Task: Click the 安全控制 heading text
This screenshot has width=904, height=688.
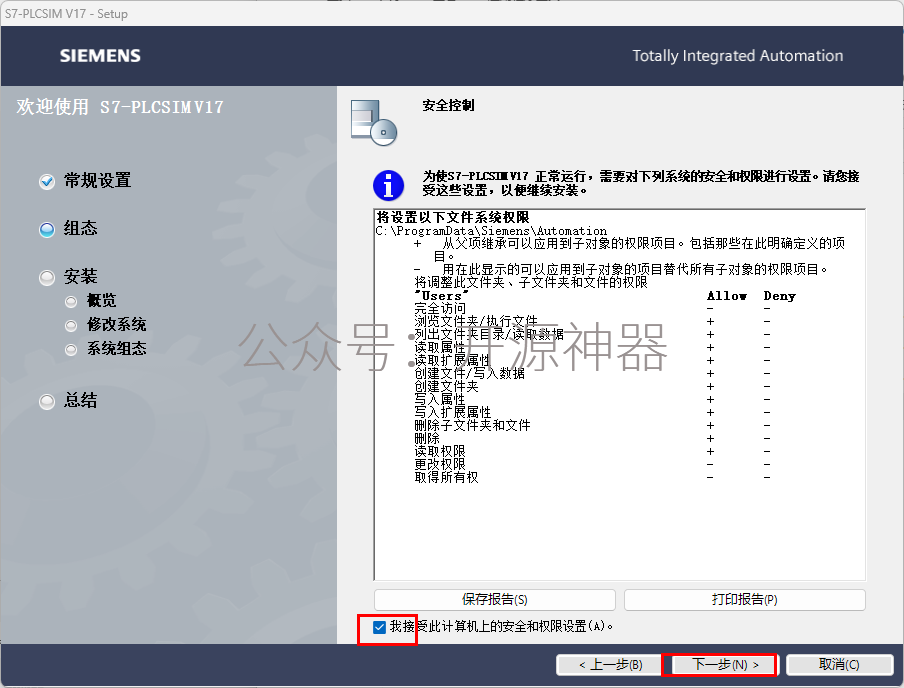Action: (449, 106)
